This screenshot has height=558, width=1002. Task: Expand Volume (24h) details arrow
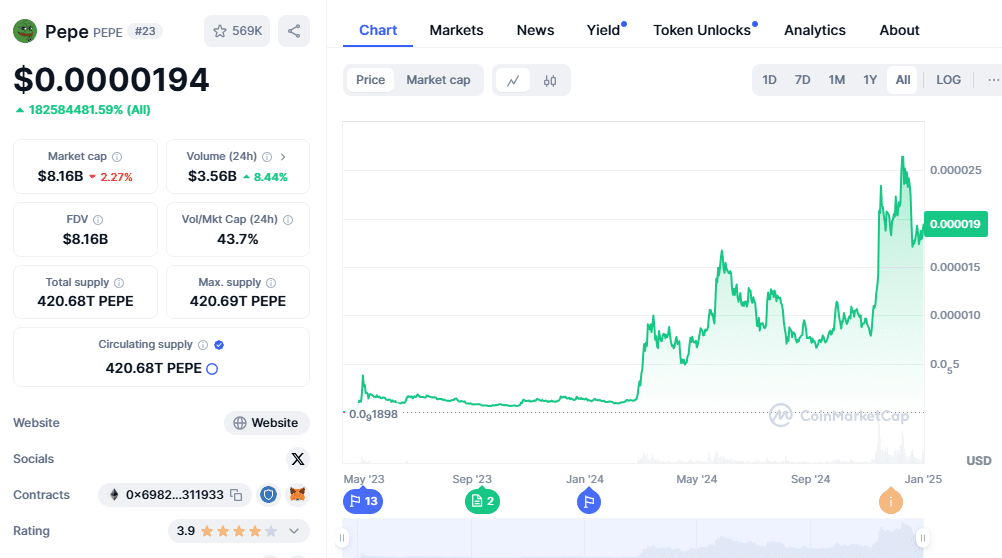pos(283,157)
